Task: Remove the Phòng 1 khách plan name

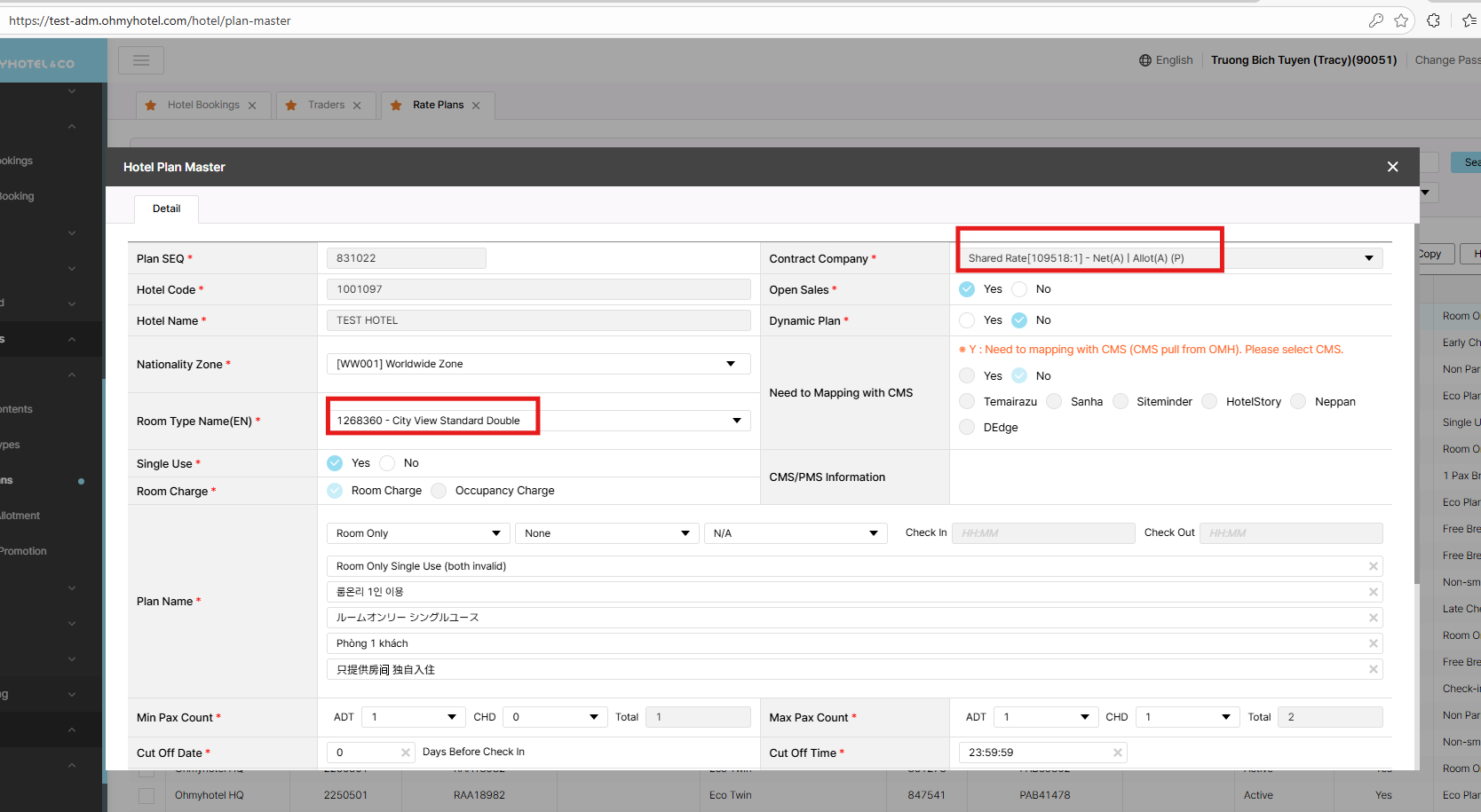Action: (1373, 643)
